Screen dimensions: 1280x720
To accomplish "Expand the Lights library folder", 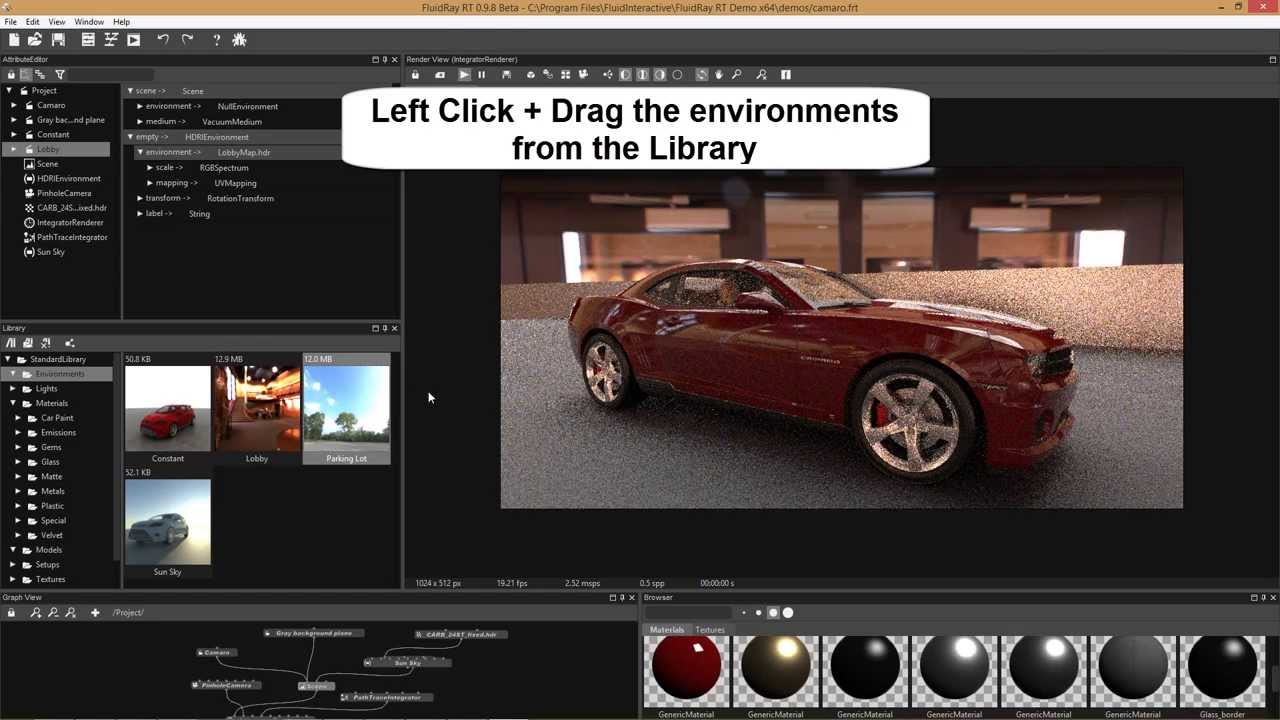I will [13, 388].
